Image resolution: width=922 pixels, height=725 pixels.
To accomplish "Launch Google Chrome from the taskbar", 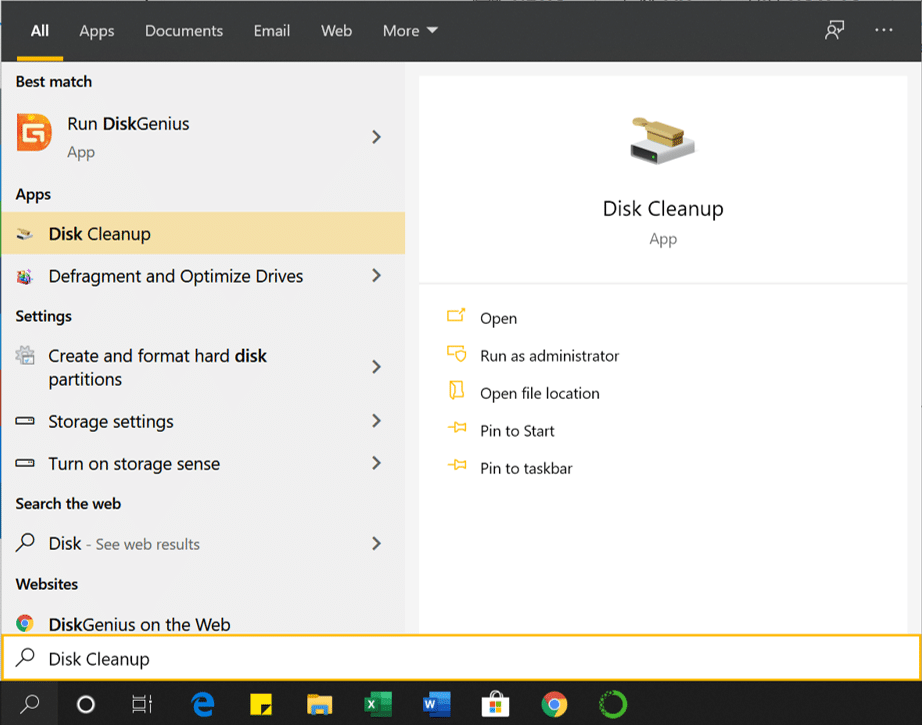I will click(554, 704).
